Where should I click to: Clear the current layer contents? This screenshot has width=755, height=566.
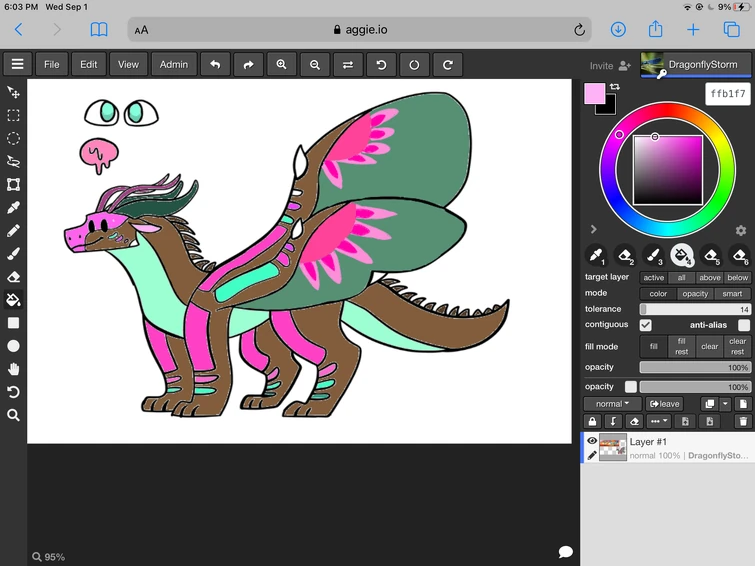tap(634, 421)
